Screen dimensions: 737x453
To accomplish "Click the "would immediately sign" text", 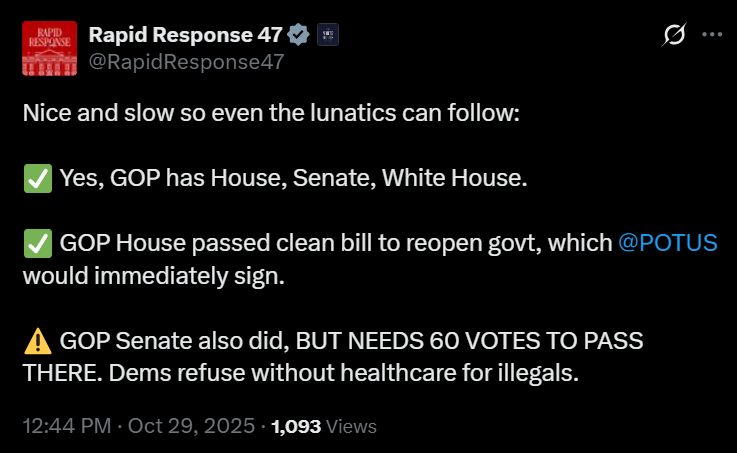I will [153, 276].
